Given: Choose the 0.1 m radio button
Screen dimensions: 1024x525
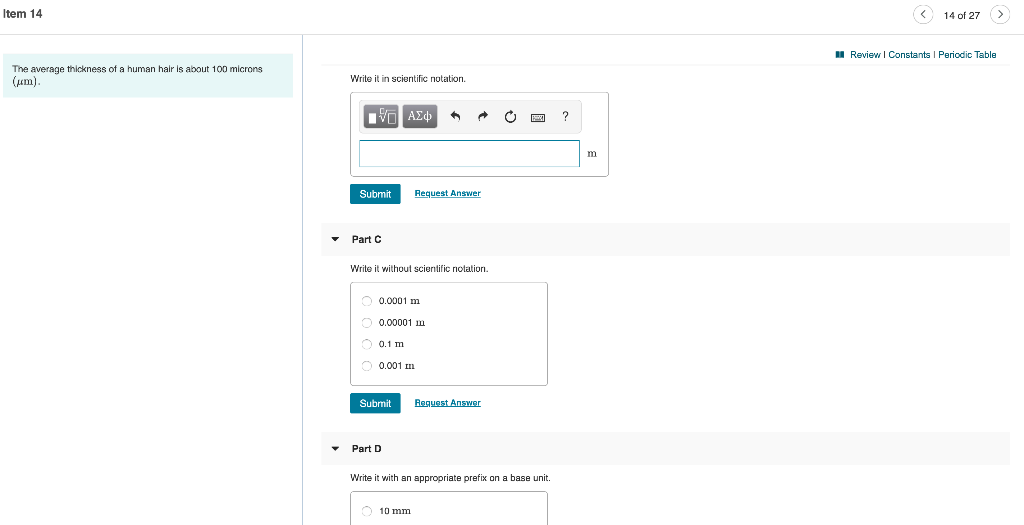Looking at the screenshot, I should [367, 344].
